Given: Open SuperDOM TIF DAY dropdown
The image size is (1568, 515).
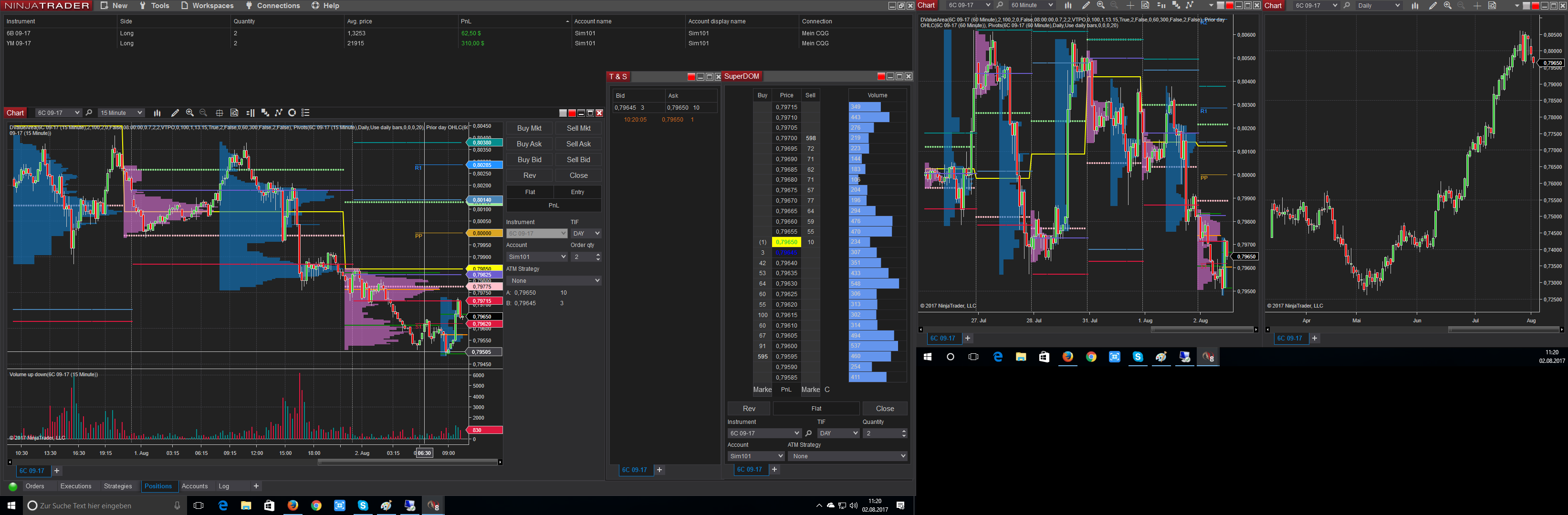Looking at the screenshot, I should pyautogui.click(x=838, y=433).
